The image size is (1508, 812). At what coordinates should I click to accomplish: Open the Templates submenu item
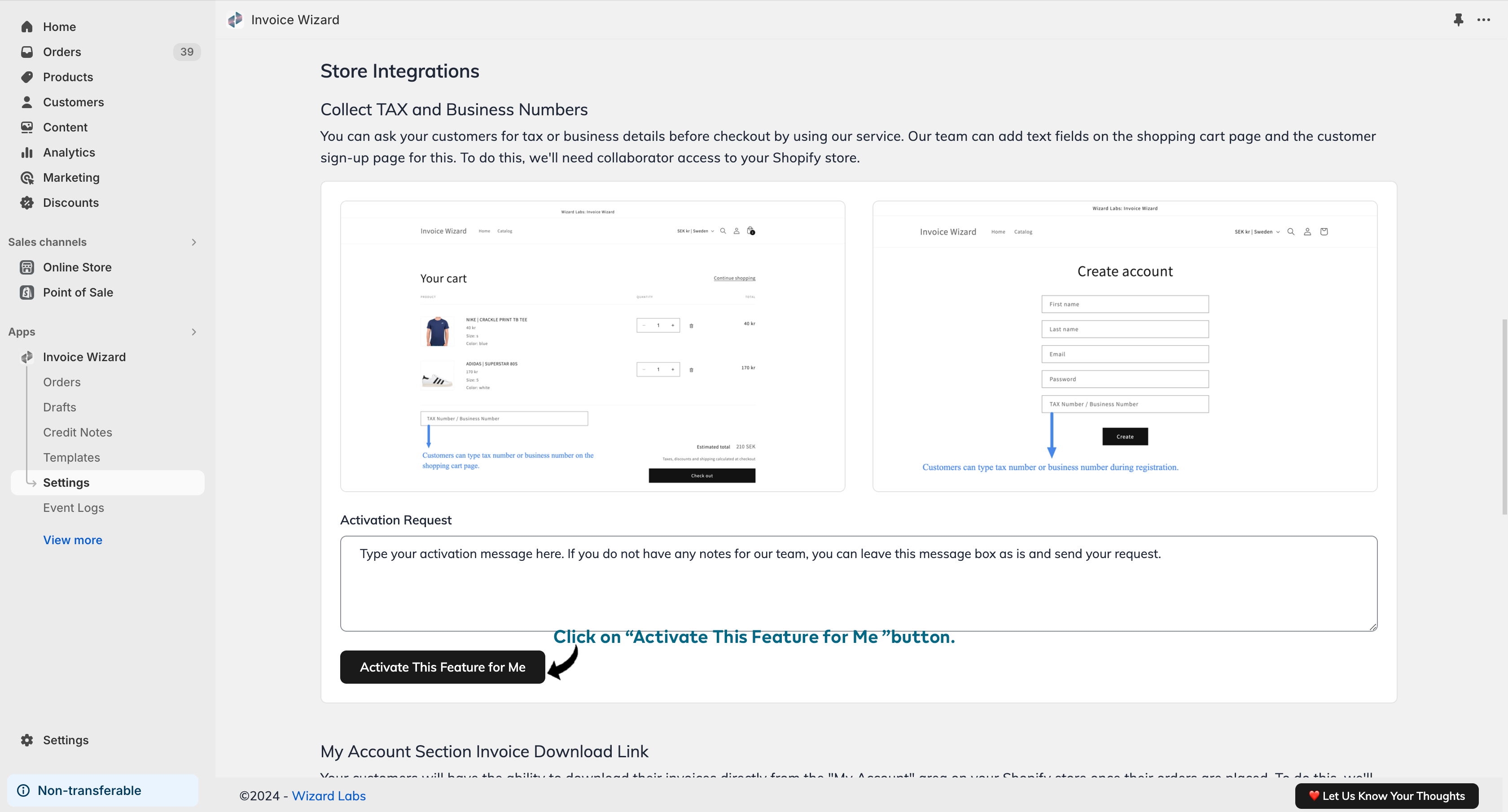pos(71,458)
